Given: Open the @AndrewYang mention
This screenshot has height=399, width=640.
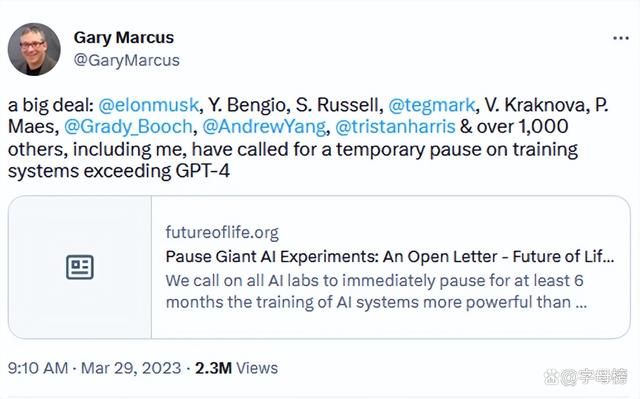Looking at the screenshot, I should click(x=264, y=126).
